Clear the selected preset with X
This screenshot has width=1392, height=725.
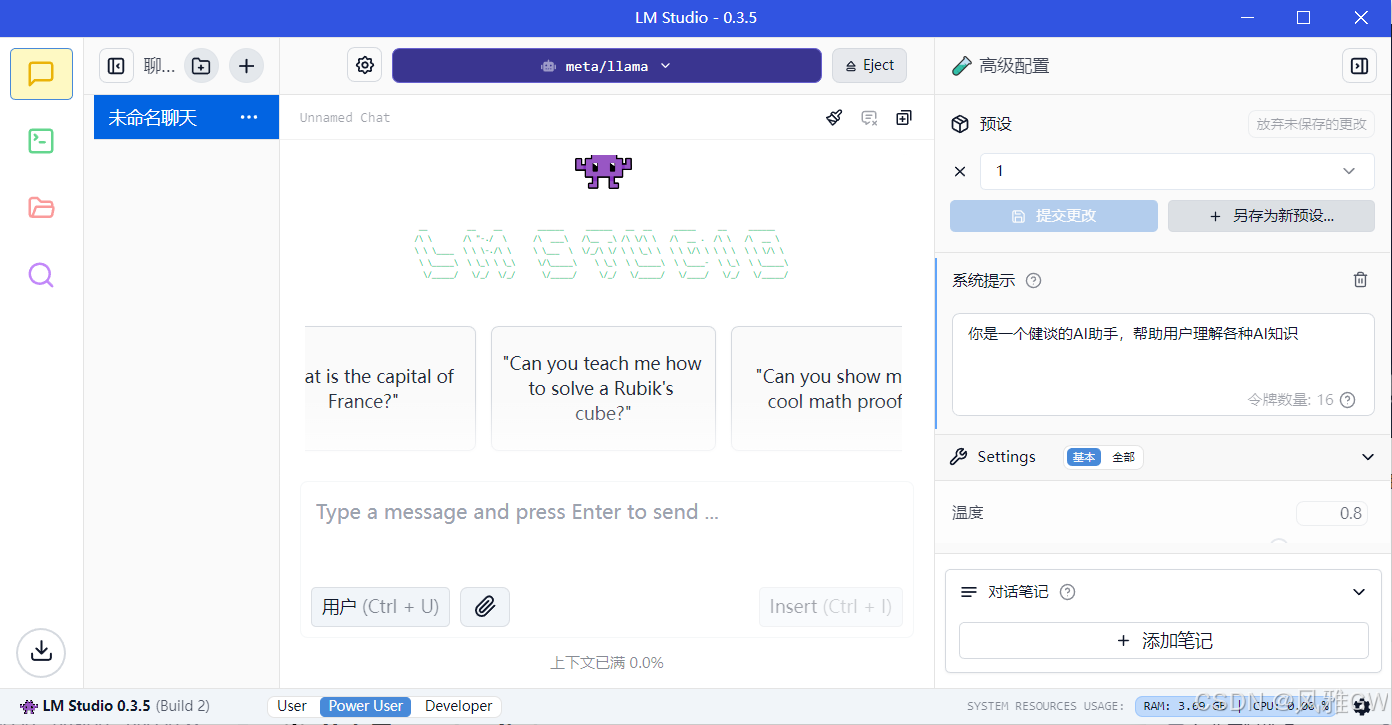(x=960, y=171)
